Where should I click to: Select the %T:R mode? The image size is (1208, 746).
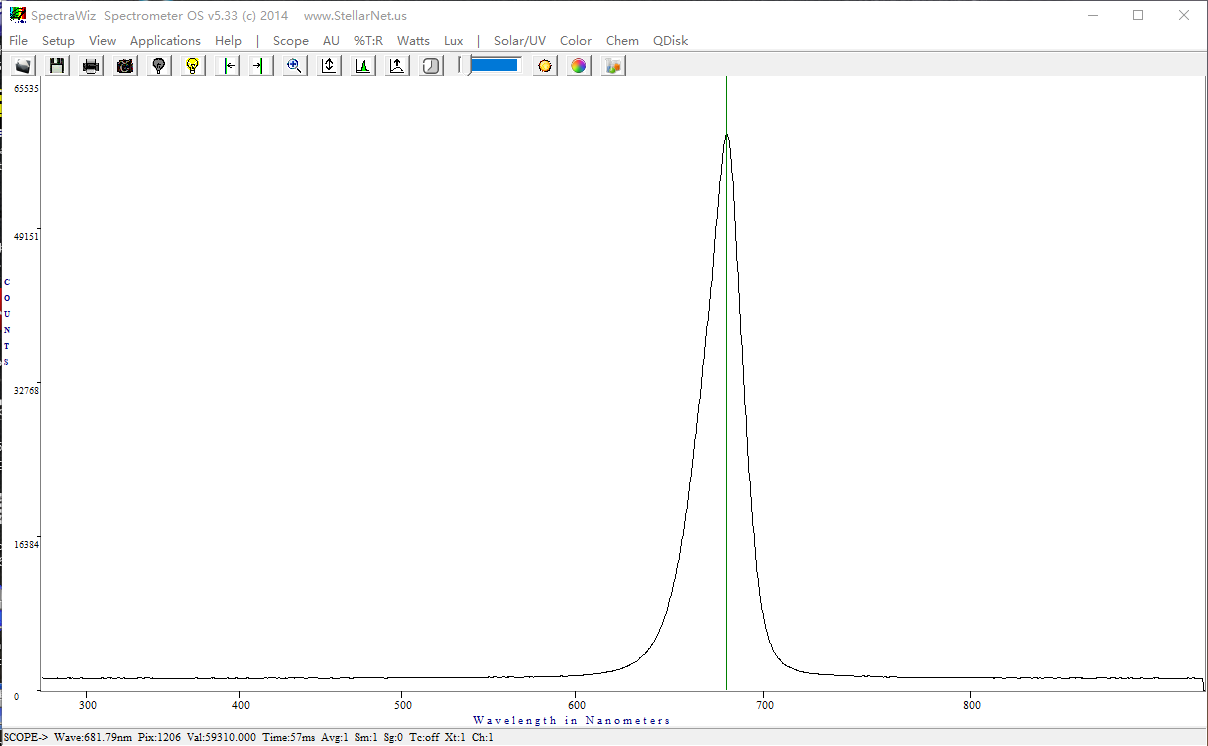point(368,41)
